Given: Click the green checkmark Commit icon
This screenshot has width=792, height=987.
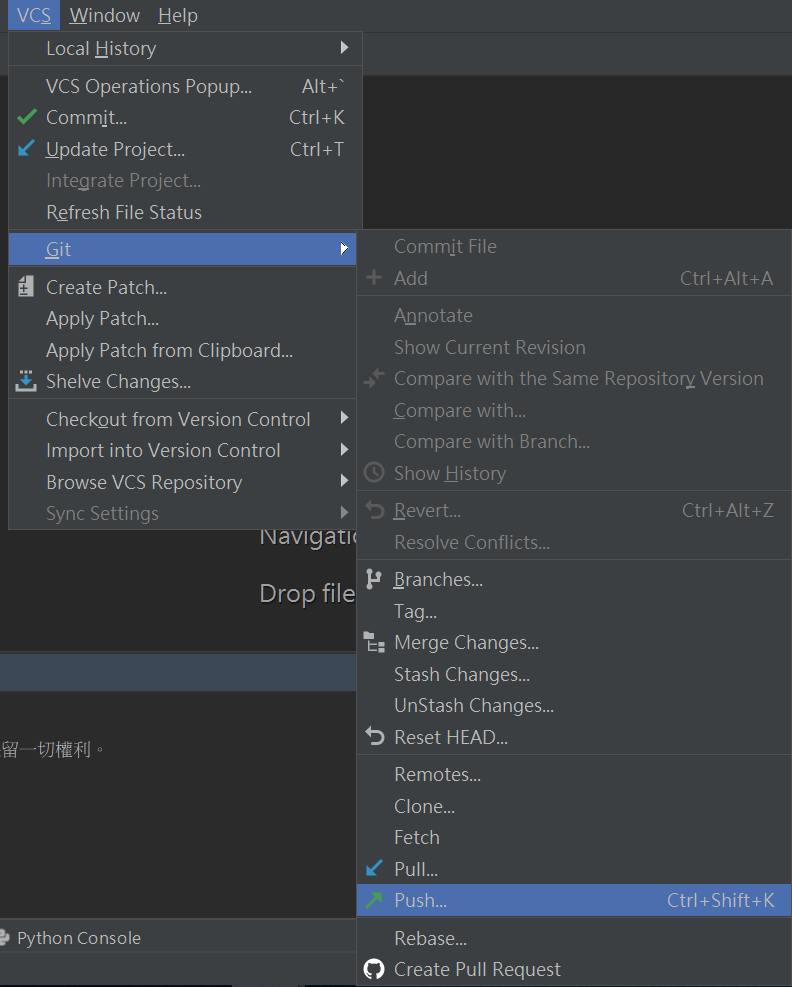Looking at the screenshot, I should pyautogui.click(x=27, y=117).
